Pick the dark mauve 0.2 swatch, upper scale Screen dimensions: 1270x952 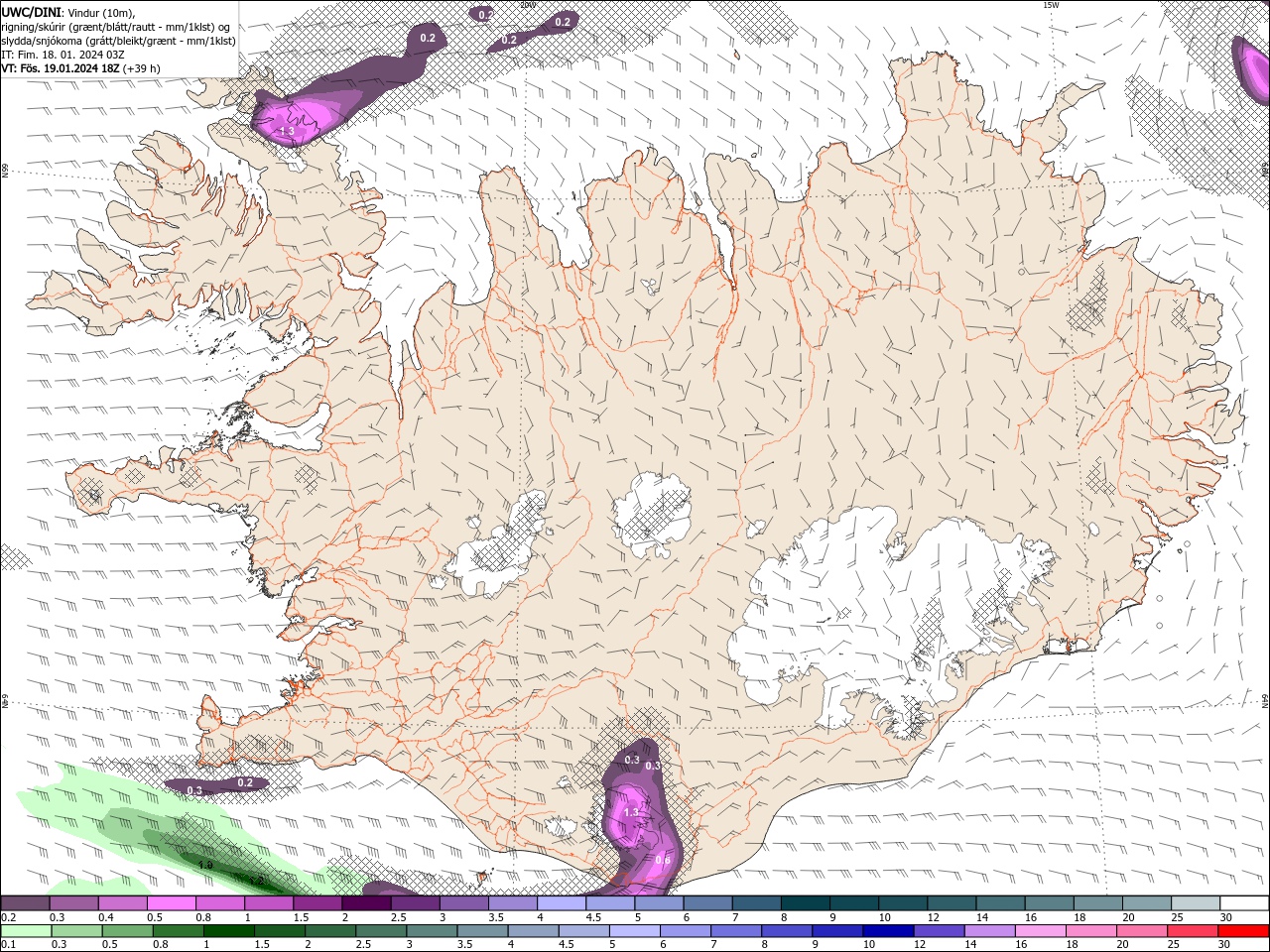pos(25,903)
